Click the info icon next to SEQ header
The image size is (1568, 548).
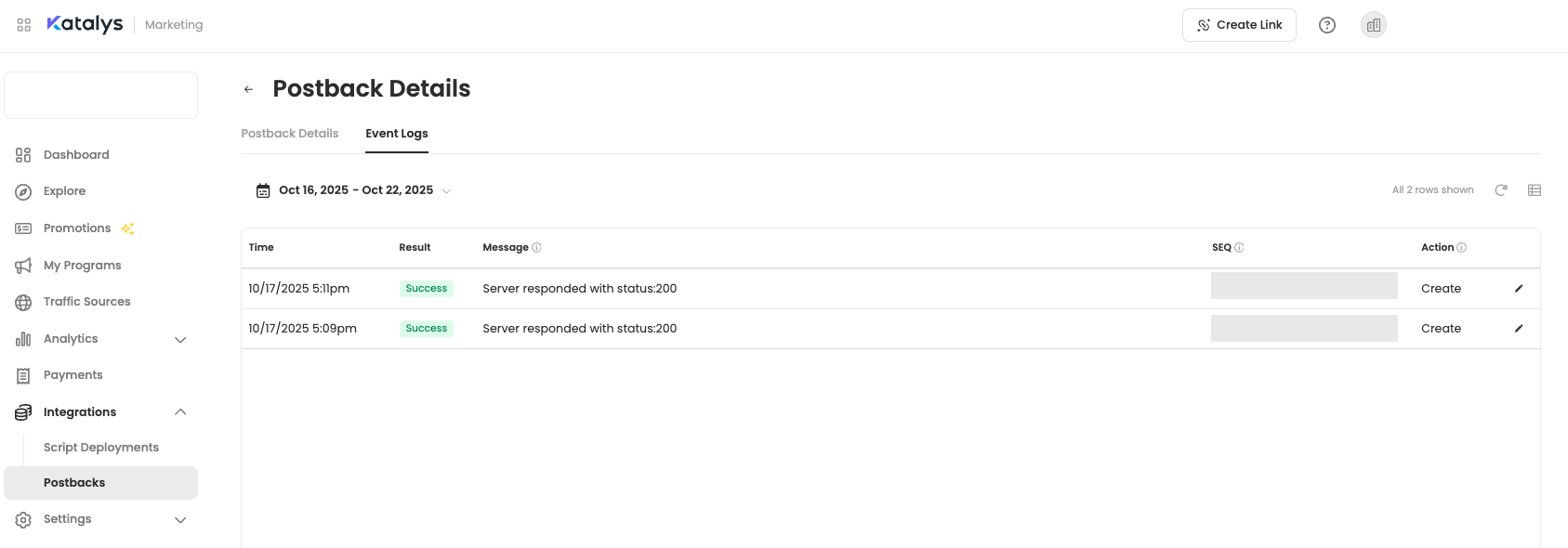(1240, 248)
